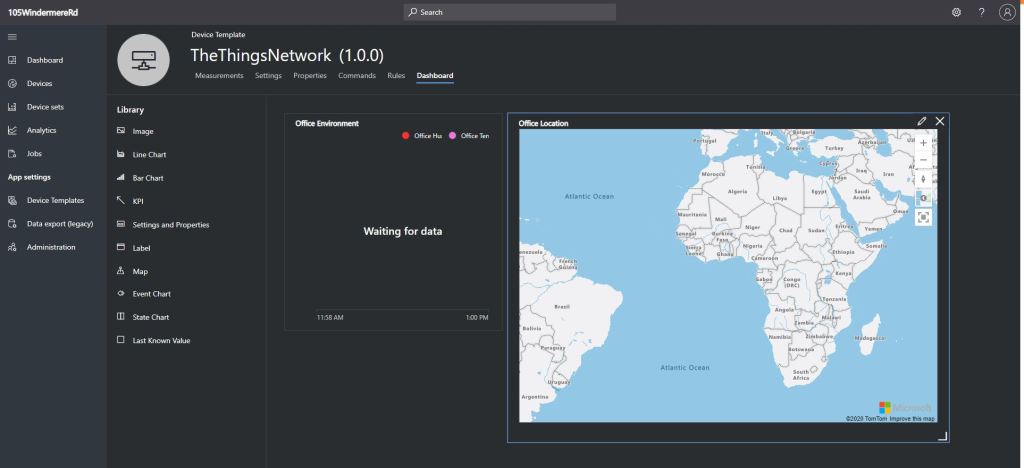The width and height of the screenshot is (1024, 468).
Task: Toggle the map fullscreen view
Action: 923,216
